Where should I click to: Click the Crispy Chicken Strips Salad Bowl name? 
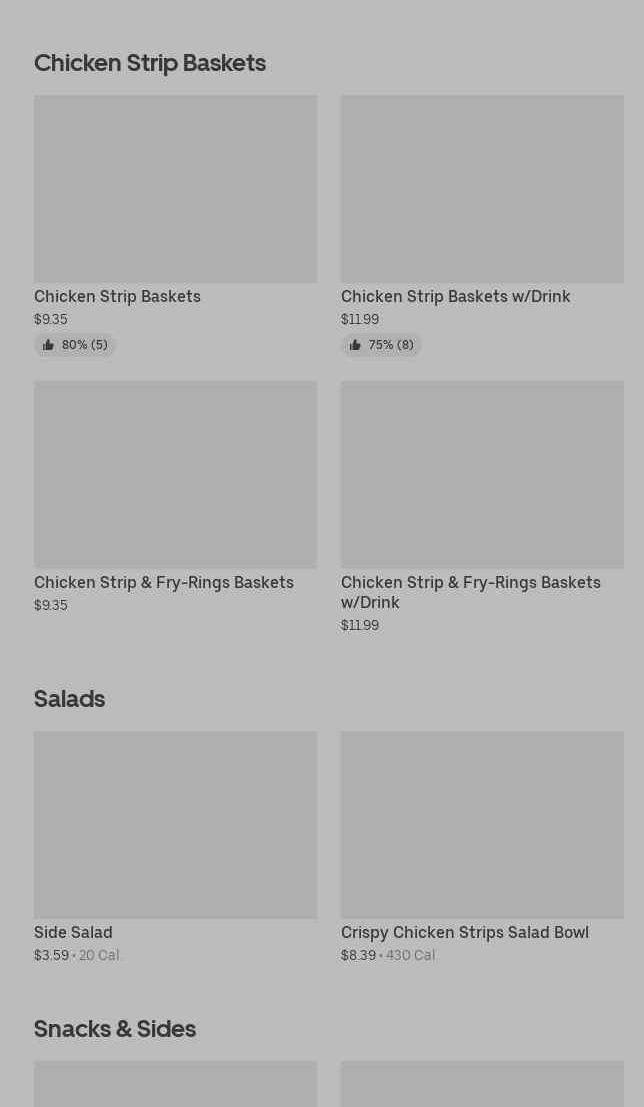click(x=464, y=932)
